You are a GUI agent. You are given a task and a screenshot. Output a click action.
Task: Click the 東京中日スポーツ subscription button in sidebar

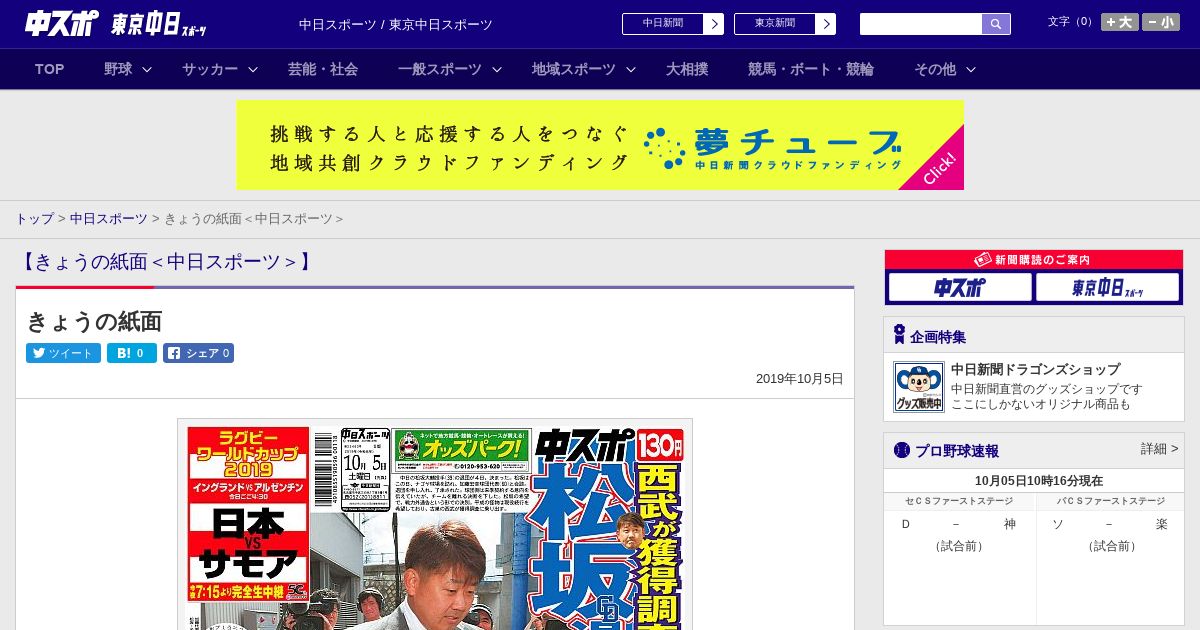[x=1107, y=287]
